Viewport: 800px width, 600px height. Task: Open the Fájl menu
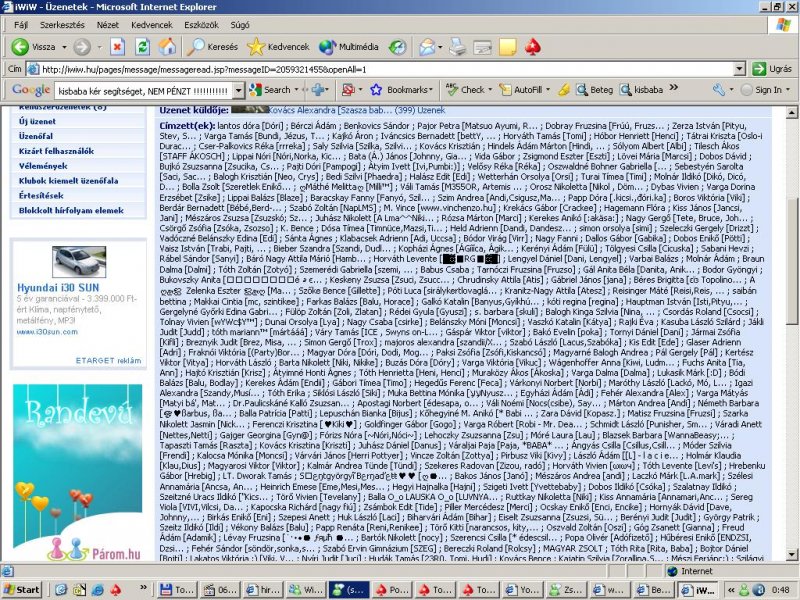(x=21, y=25)
